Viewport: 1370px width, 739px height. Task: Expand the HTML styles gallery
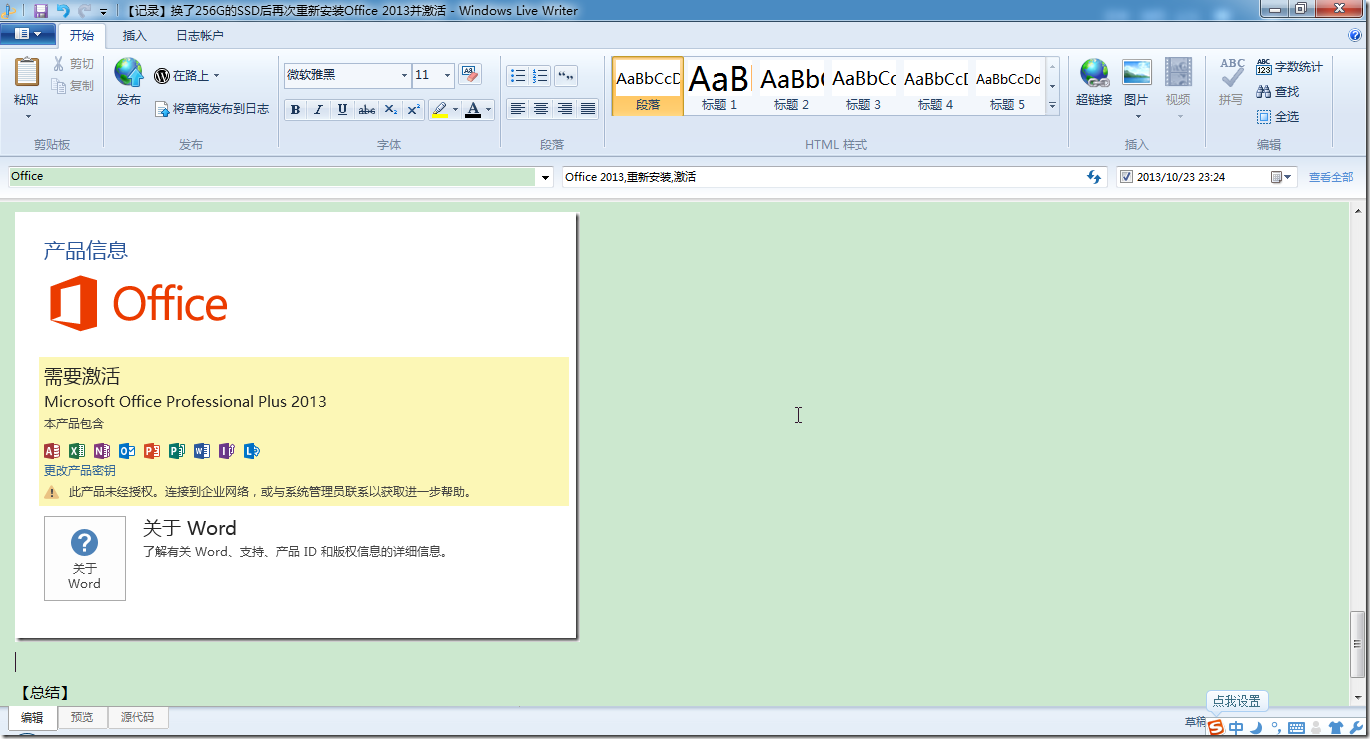point(1052,104)
